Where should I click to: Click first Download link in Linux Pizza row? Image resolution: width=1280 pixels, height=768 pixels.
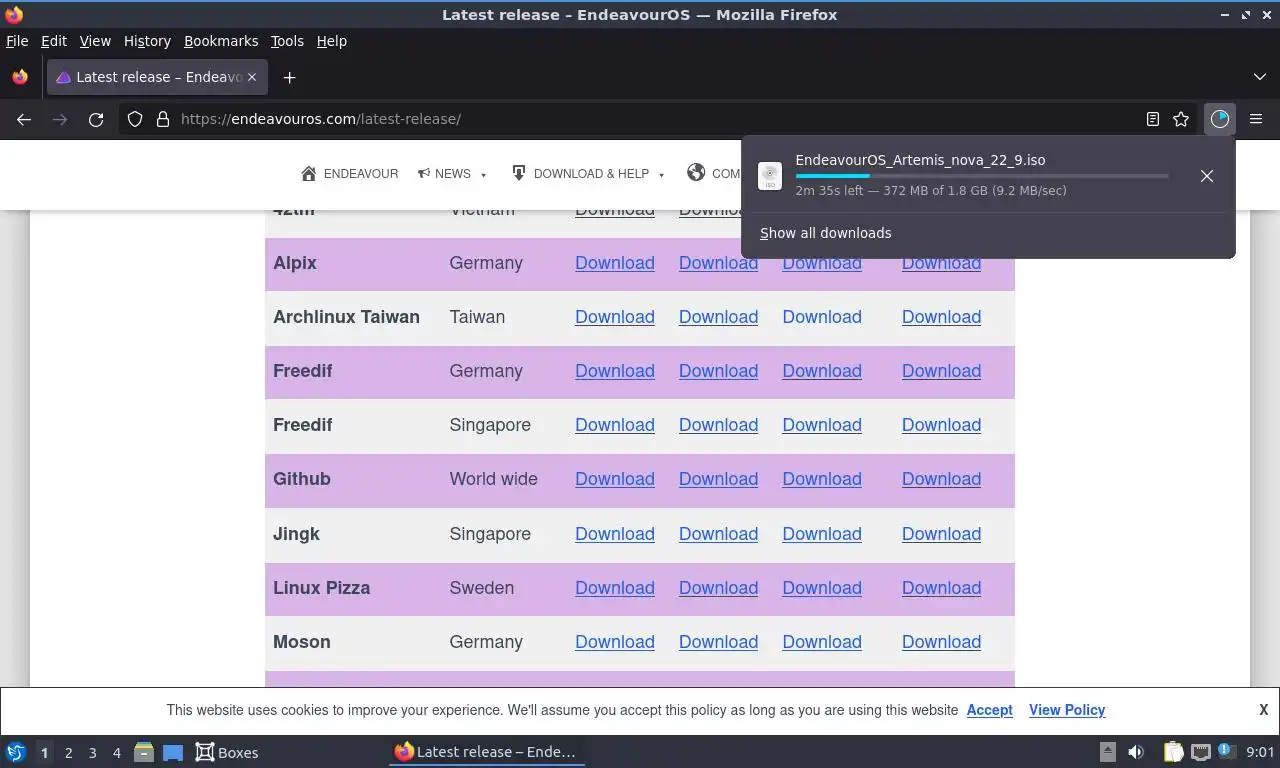[614, 588]
